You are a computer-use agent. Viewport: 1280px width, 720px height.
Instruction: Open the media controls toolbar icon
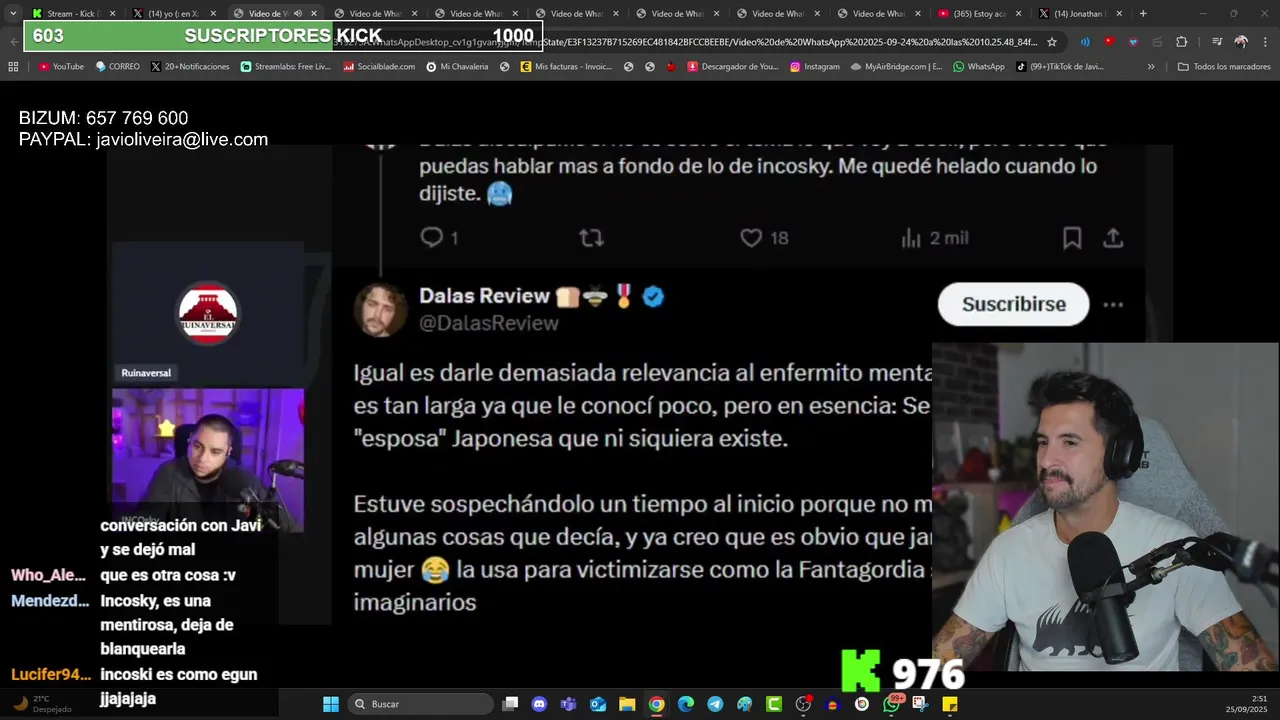[x=1217, y=42]
